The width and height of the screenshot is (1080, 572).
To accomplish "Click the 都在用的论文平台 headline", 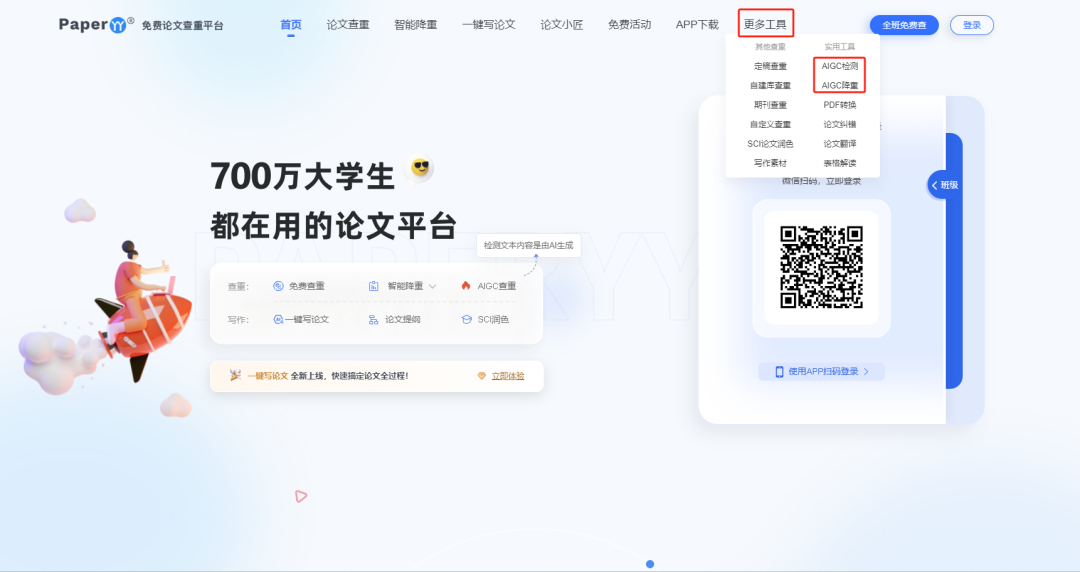I will pyautogui.click(x=333, y=225).
